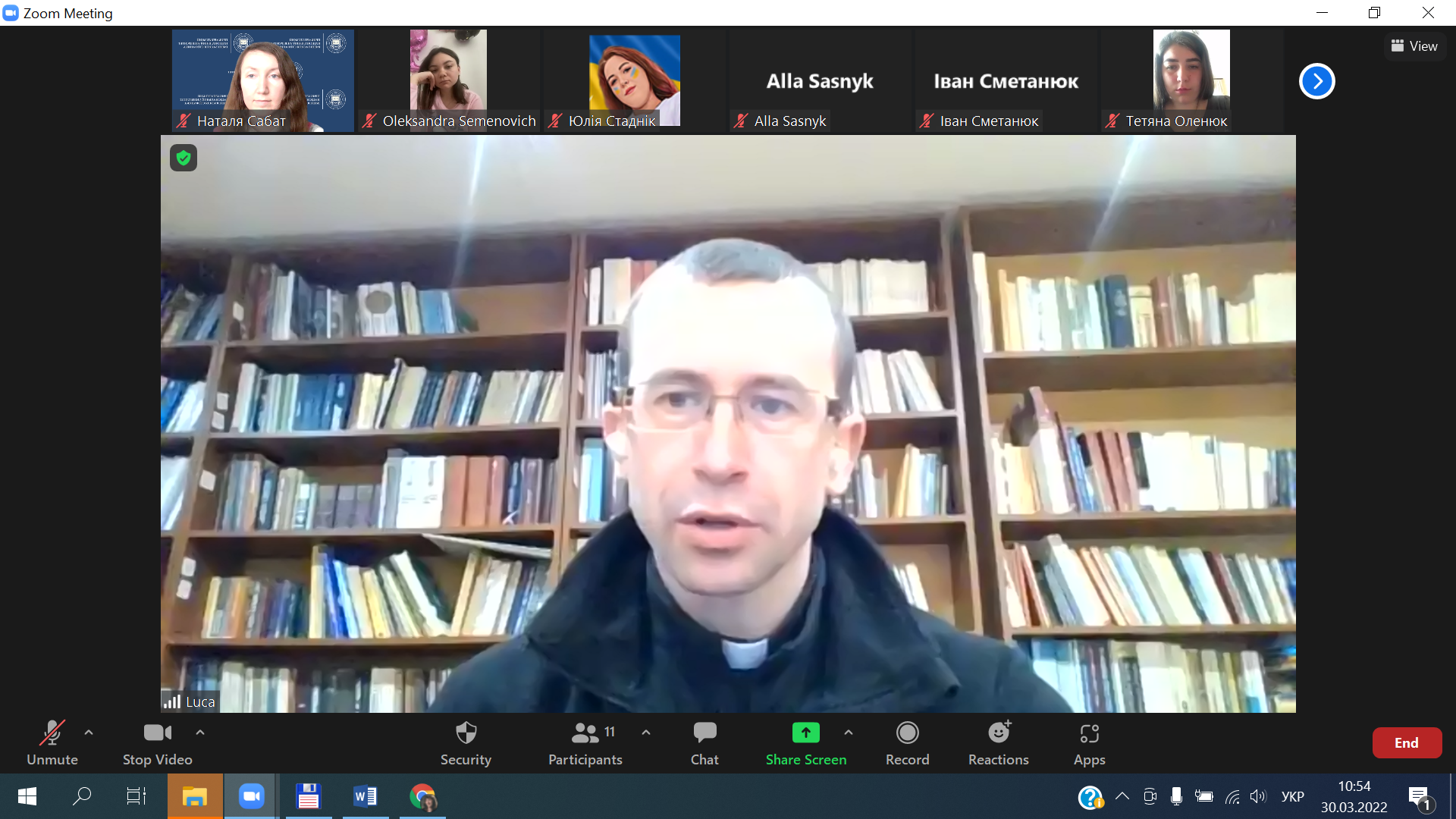Open share options arrow beside Share Screen
This screenshot has width=1456, height=819.
849,733
